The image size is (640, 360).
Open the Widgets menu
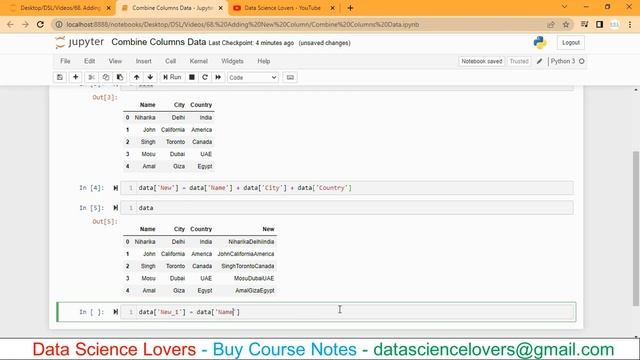point(232,61)
